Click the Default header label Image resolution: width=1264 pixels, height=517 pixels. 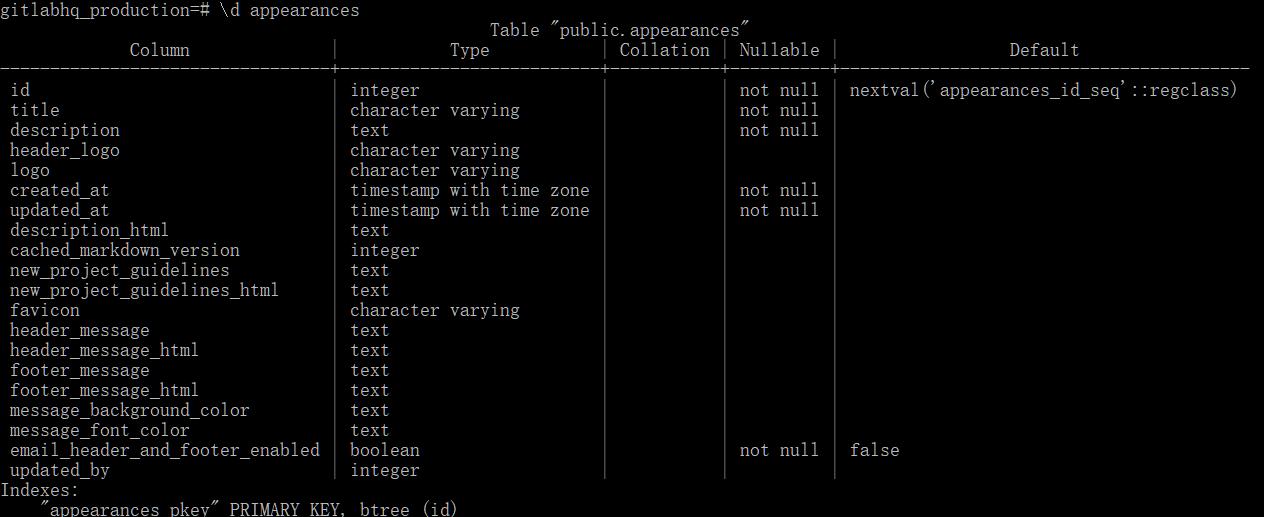(1043, 50)
